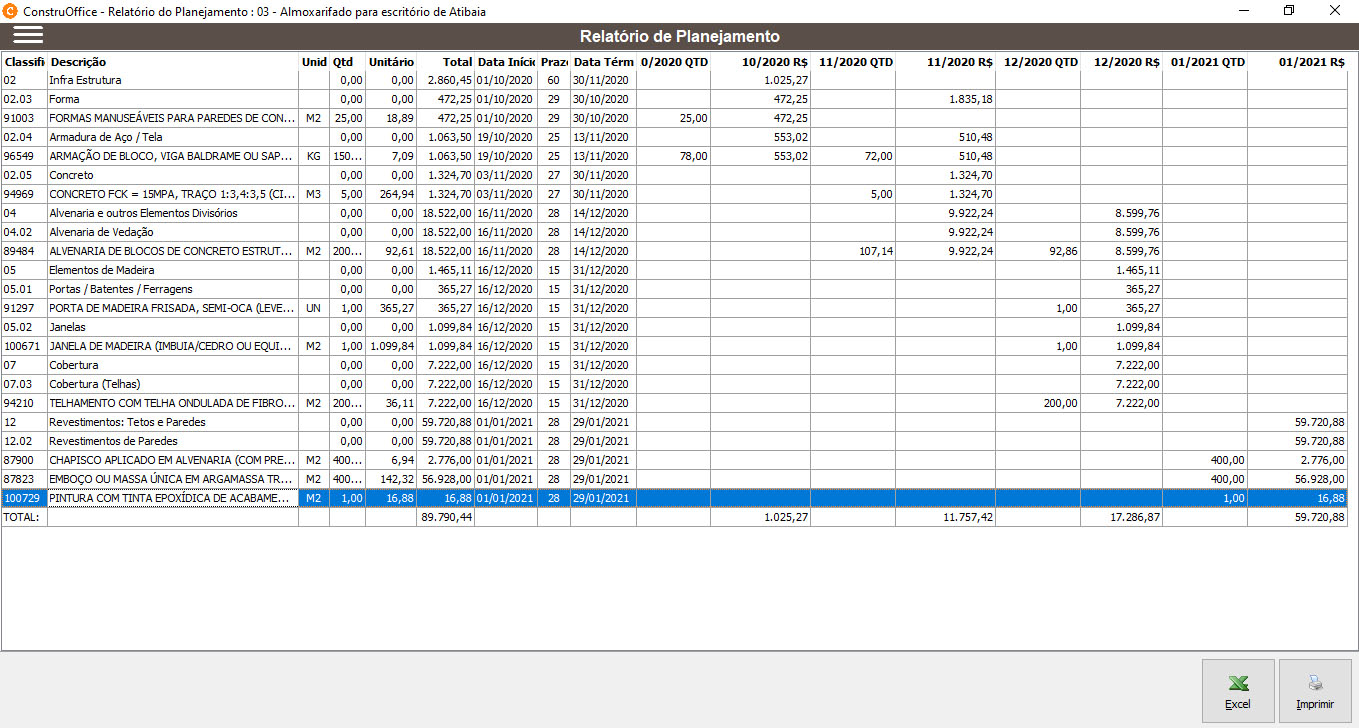Viewport: 1359px width, 728px height.
Task: Click 11/2020 QTD value 107,14
Action: (x=876, y=251)
